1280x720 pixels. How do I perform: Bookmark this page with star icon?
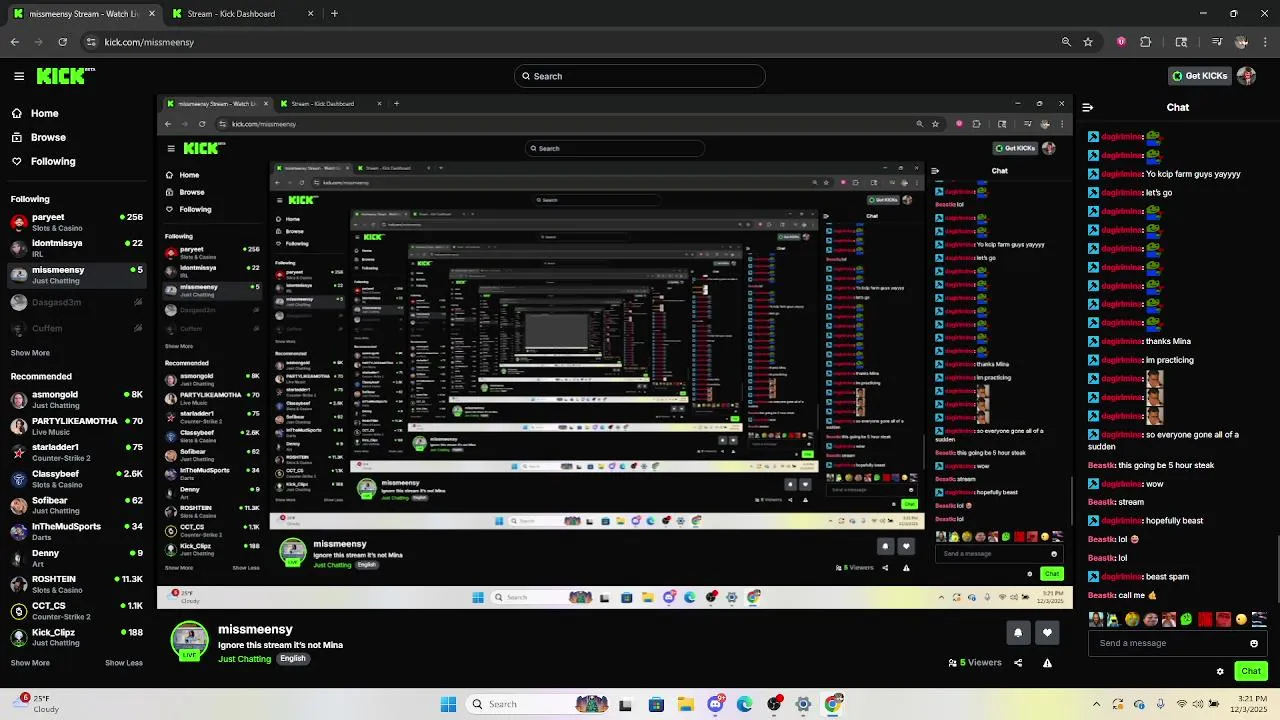tap(1088, 42)
